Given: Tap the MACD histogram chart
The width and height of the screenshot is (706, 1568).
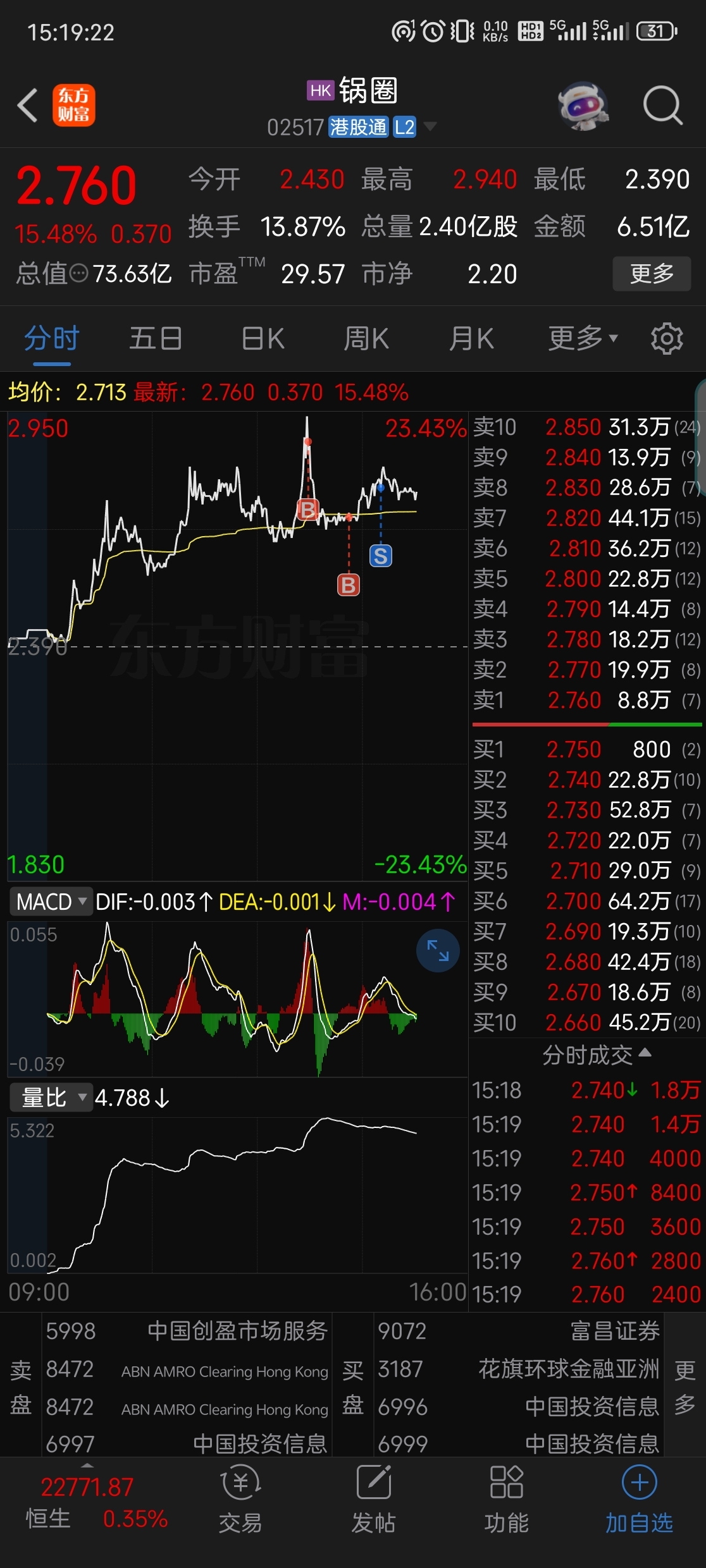Looking at the screenshot, I should coord(237,999).
